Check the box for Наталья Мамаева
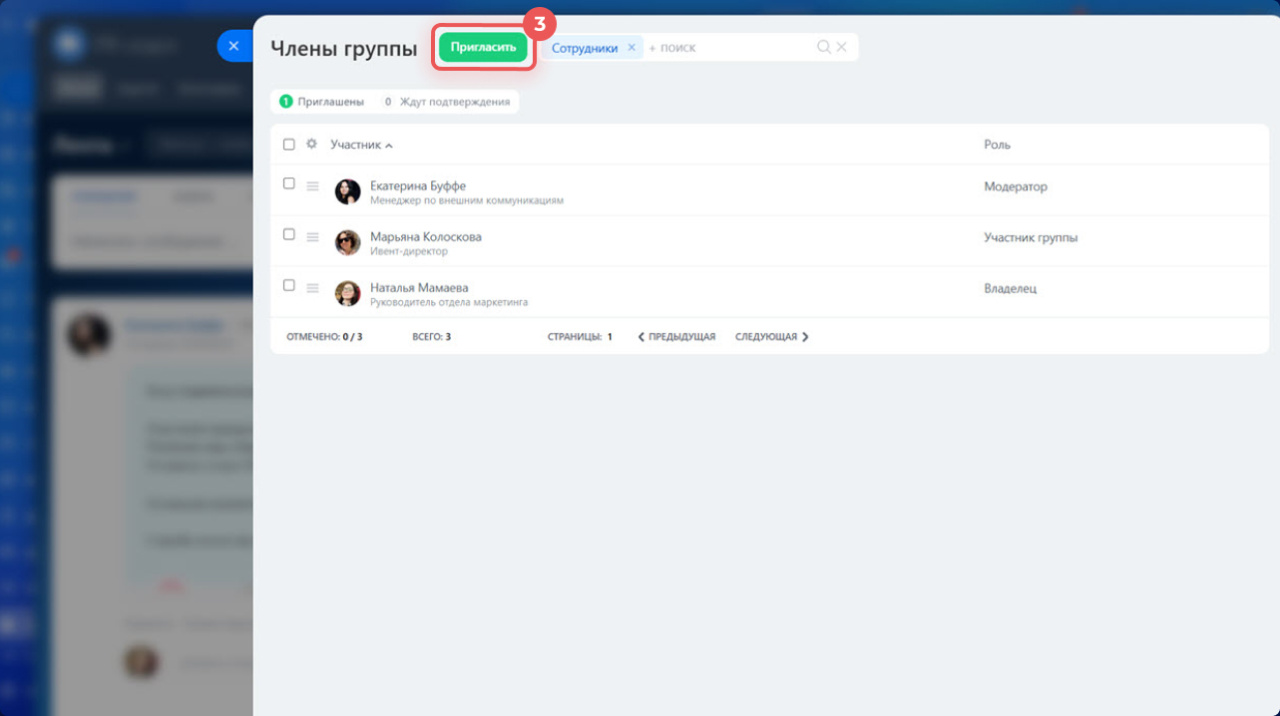Viewport: 1280px width, 716px height. click(289, 285)
